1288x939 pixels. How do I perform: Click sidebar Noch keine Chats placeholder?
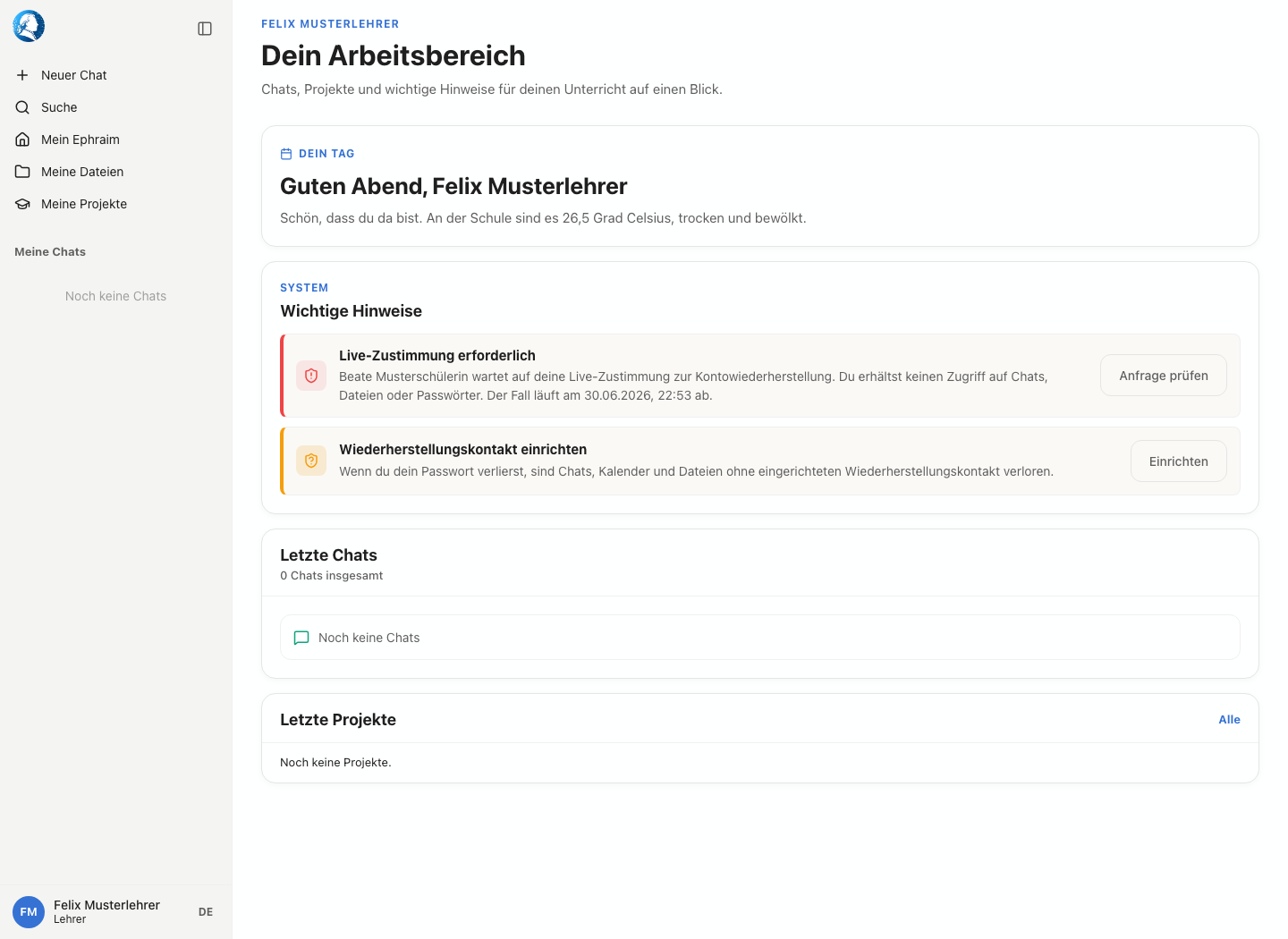(x=115, y=296)
